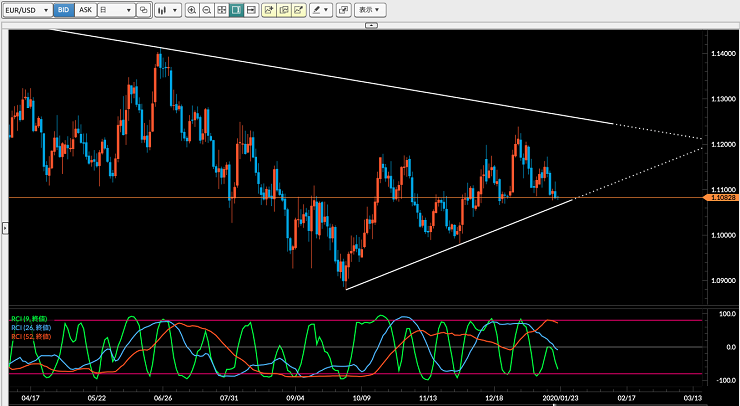The width and height of the screenshot is (740, 406).
Task: Open the daily timeframe dropdown
Action: coord(116,10)
